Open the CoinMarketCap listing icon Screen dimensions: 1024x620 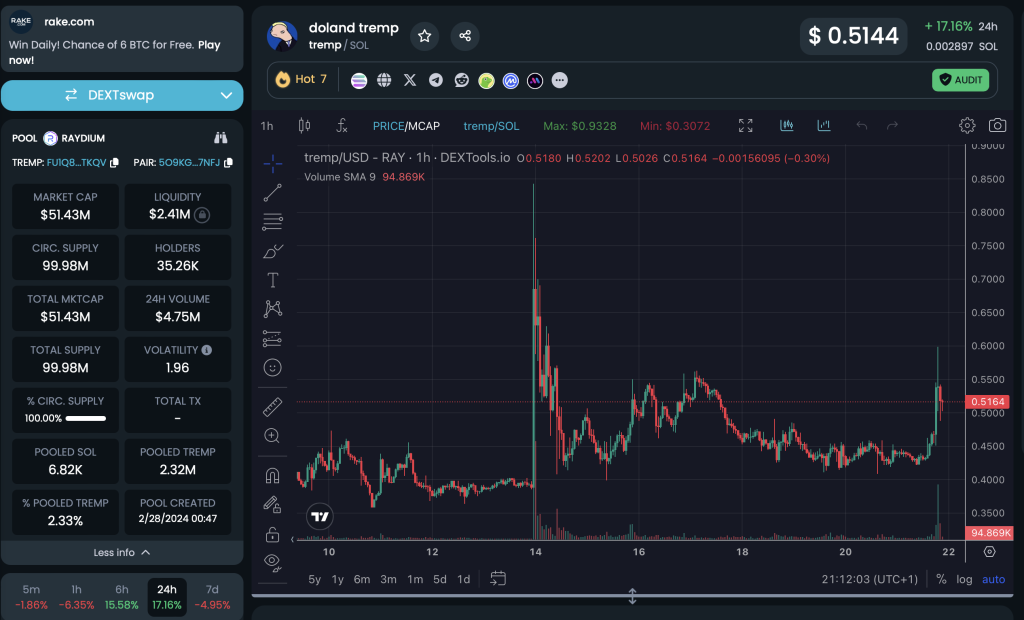[511, 80]
